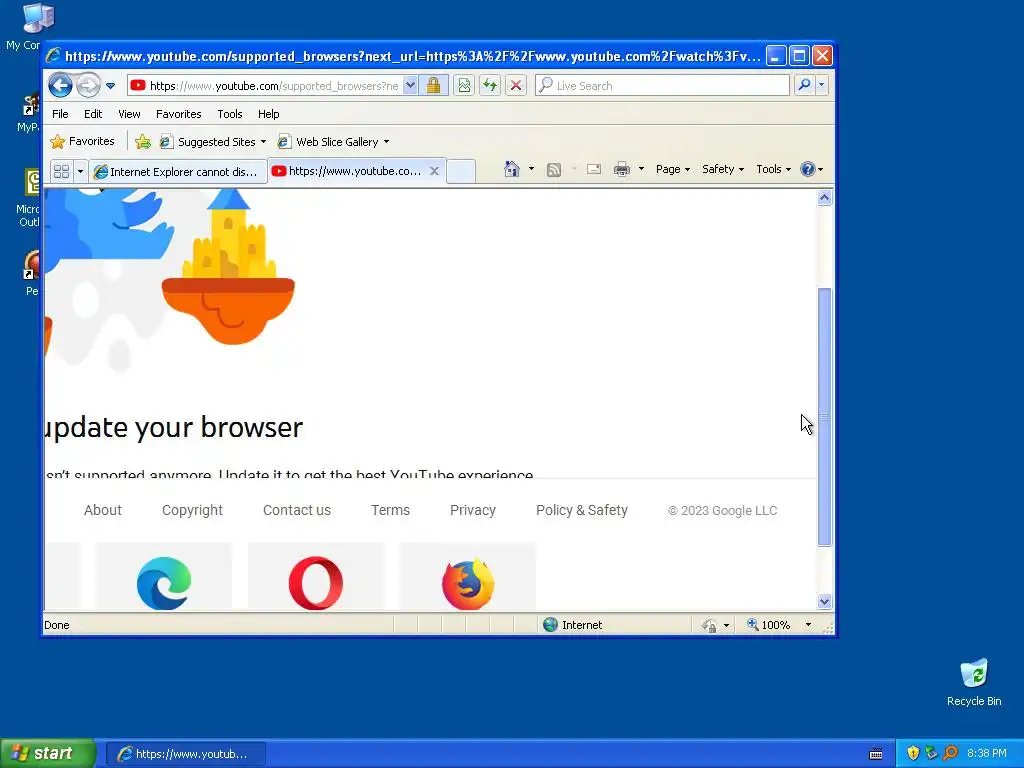
Task: Click the security shield tray icon
Action: point(913,753)
